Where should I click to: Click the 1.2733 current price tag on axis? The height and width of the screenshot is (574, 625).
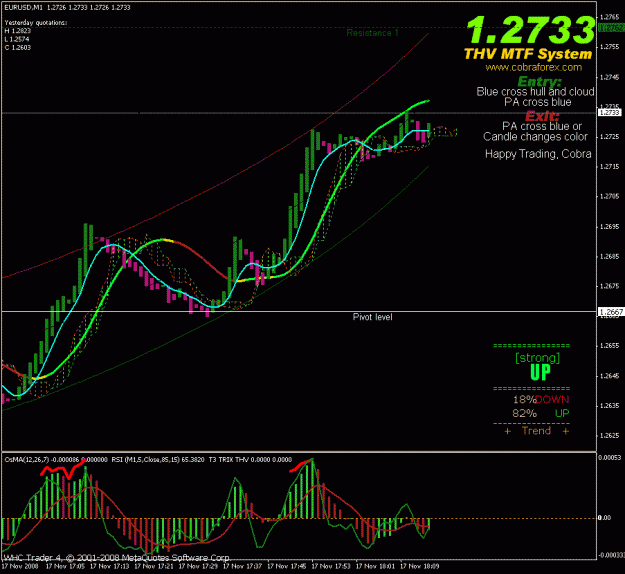[610, 112]
